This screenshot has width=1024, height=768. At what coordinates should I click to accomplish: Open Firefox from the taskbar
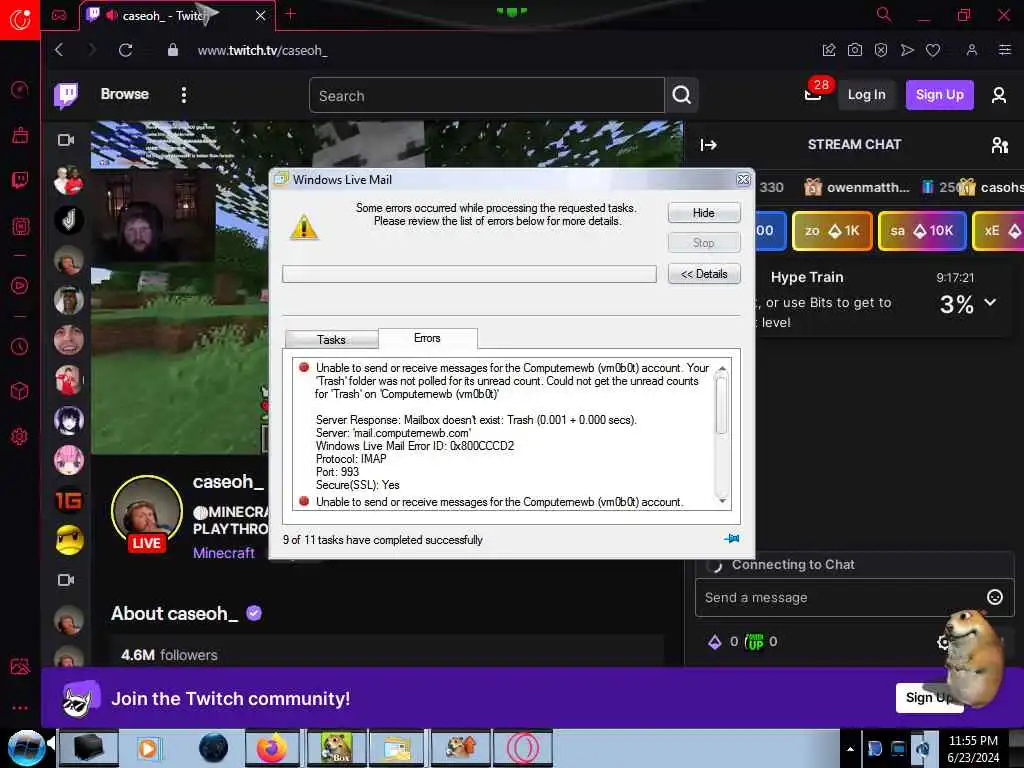click(x=272, y=748)
